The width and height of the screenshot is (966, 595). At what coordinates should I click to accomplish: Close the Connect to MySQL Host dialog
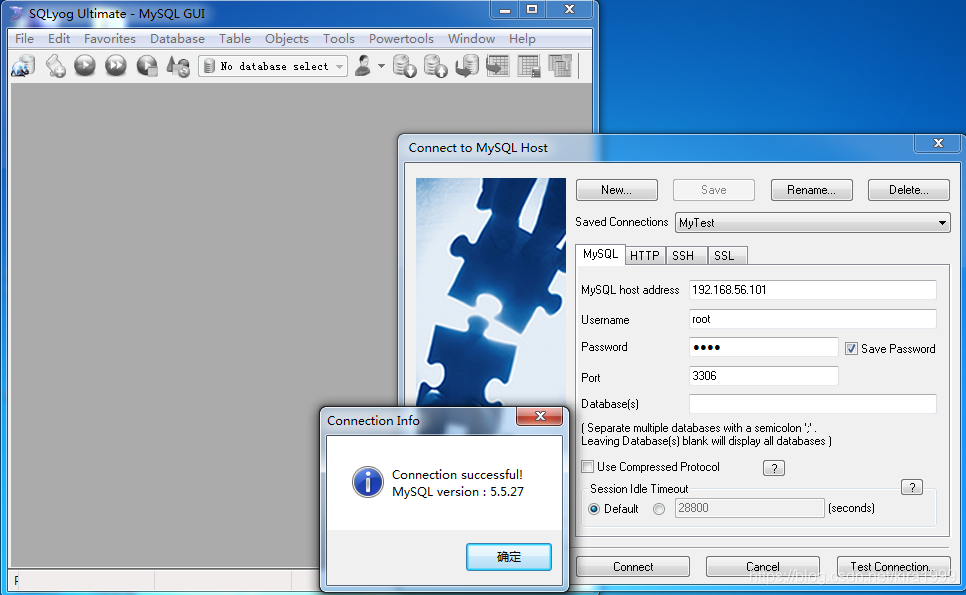[938, 143]
